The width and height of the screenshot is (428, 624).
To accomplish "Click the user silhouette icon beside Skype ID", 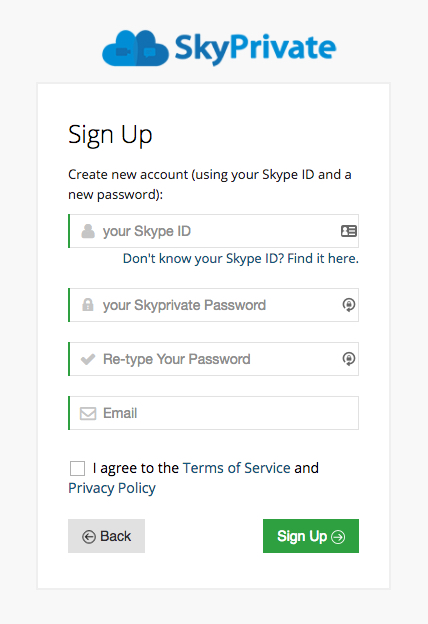I will point(88,231).
